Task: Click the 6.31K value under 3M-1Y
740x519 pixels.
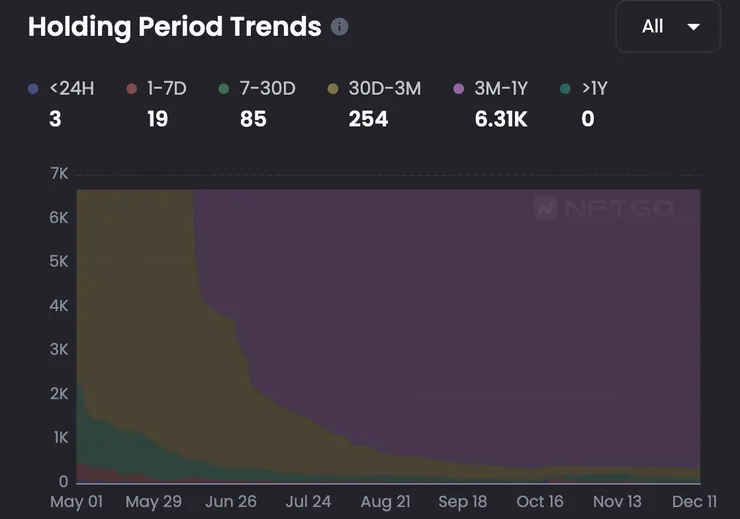Action: point(501,119)
